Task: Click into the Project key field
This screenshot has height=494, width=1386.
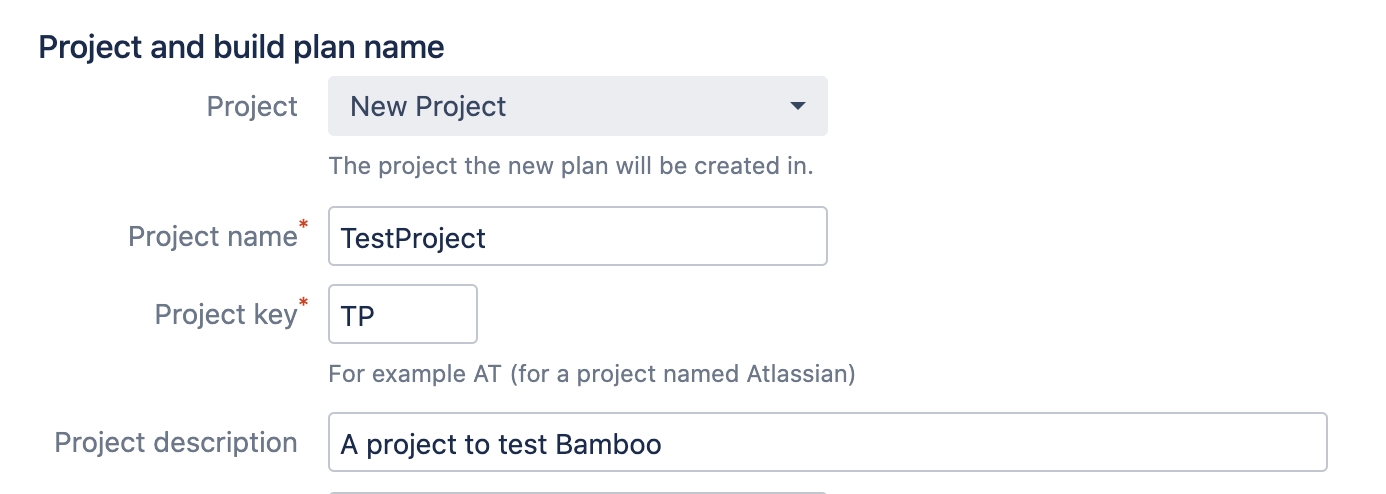Action: pyautogui.click(x=402, y=314)
